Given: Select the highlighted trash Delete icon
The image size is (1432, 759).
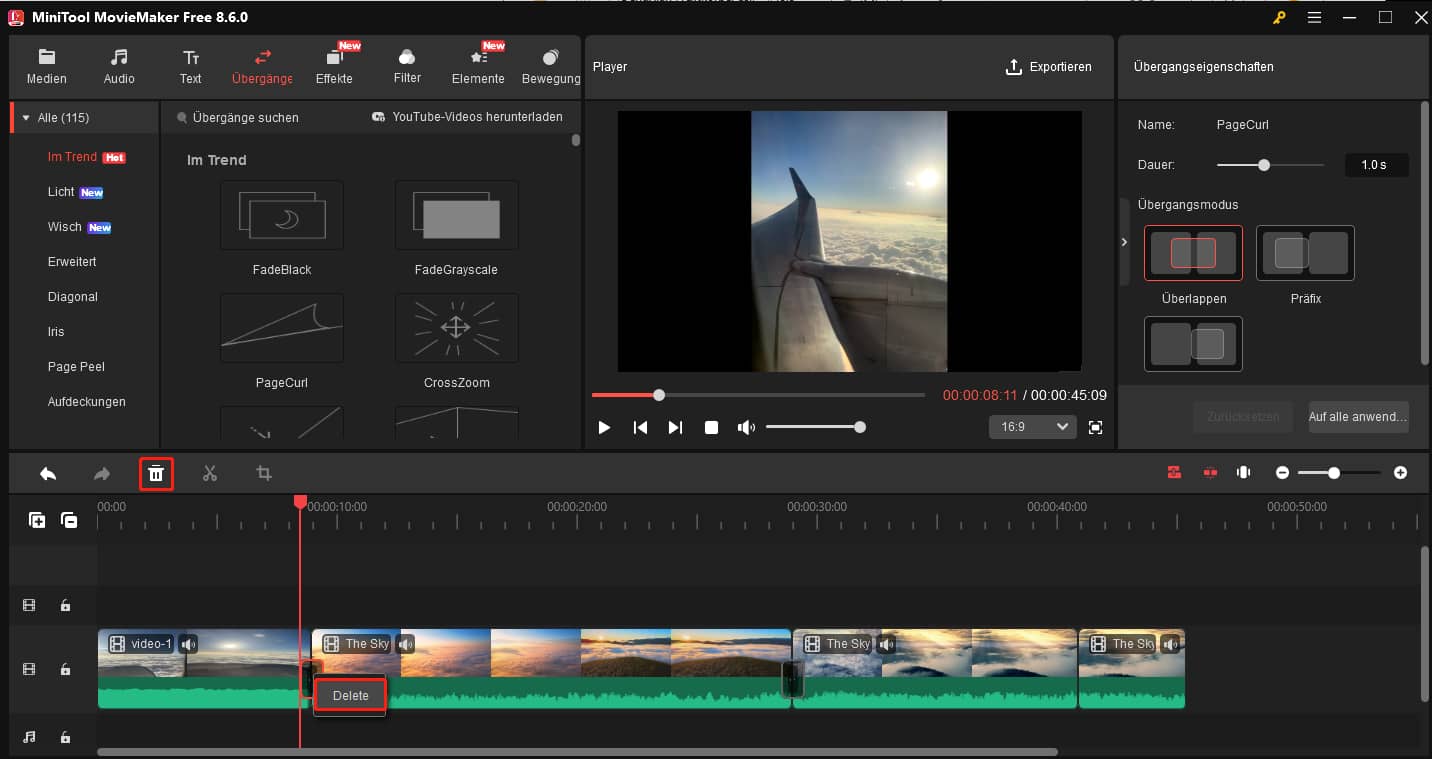Looking at the screenshot, I should click(x=156, y=472).
